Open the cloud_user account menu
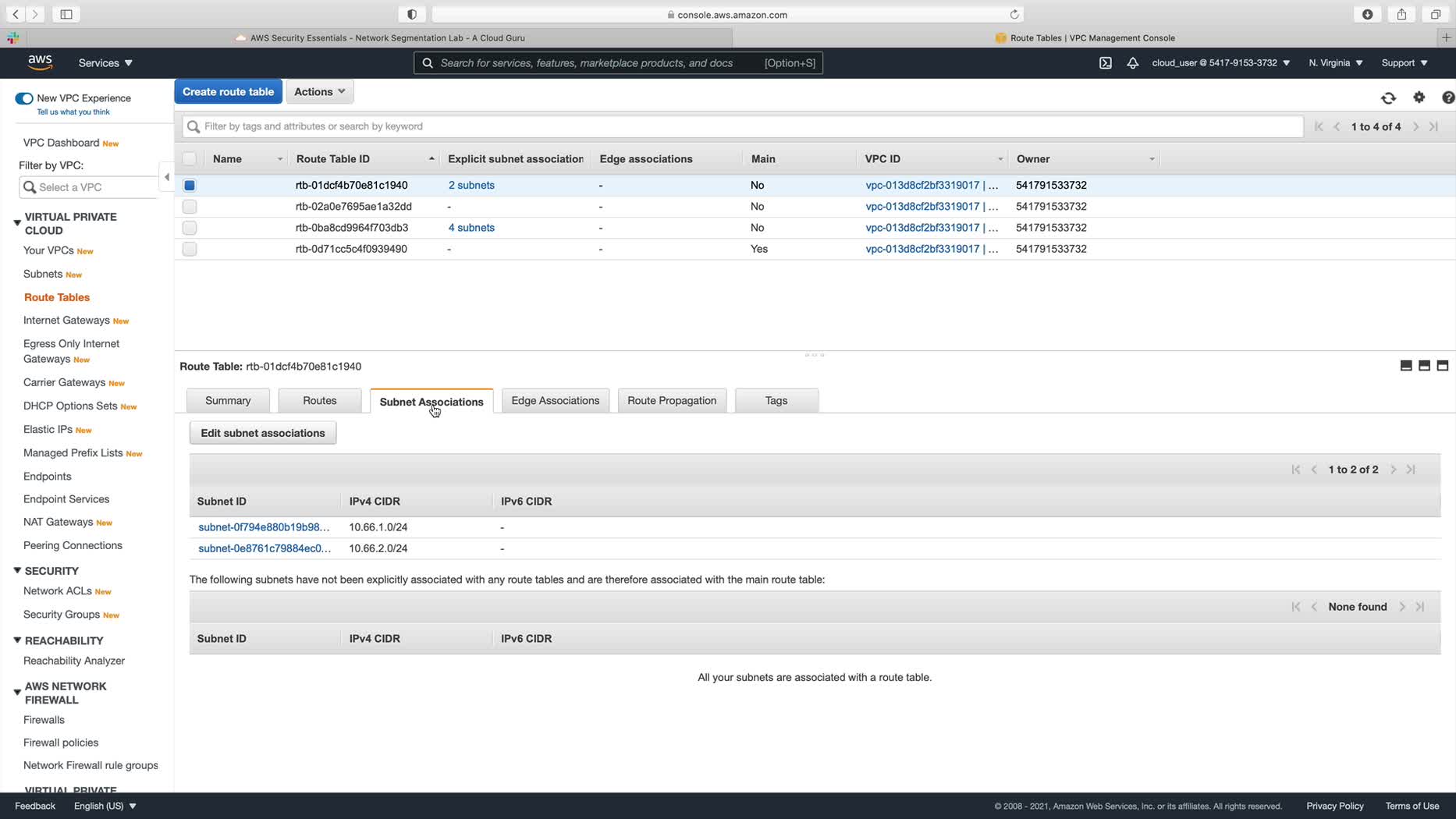This screenshot has height=819, width=1456. pyautogui.click(x=1220, y=63)
